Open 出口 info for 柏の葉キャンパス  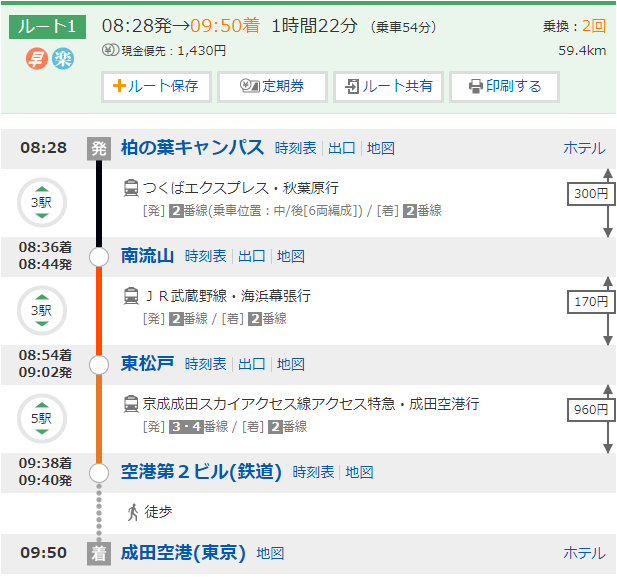342,148
